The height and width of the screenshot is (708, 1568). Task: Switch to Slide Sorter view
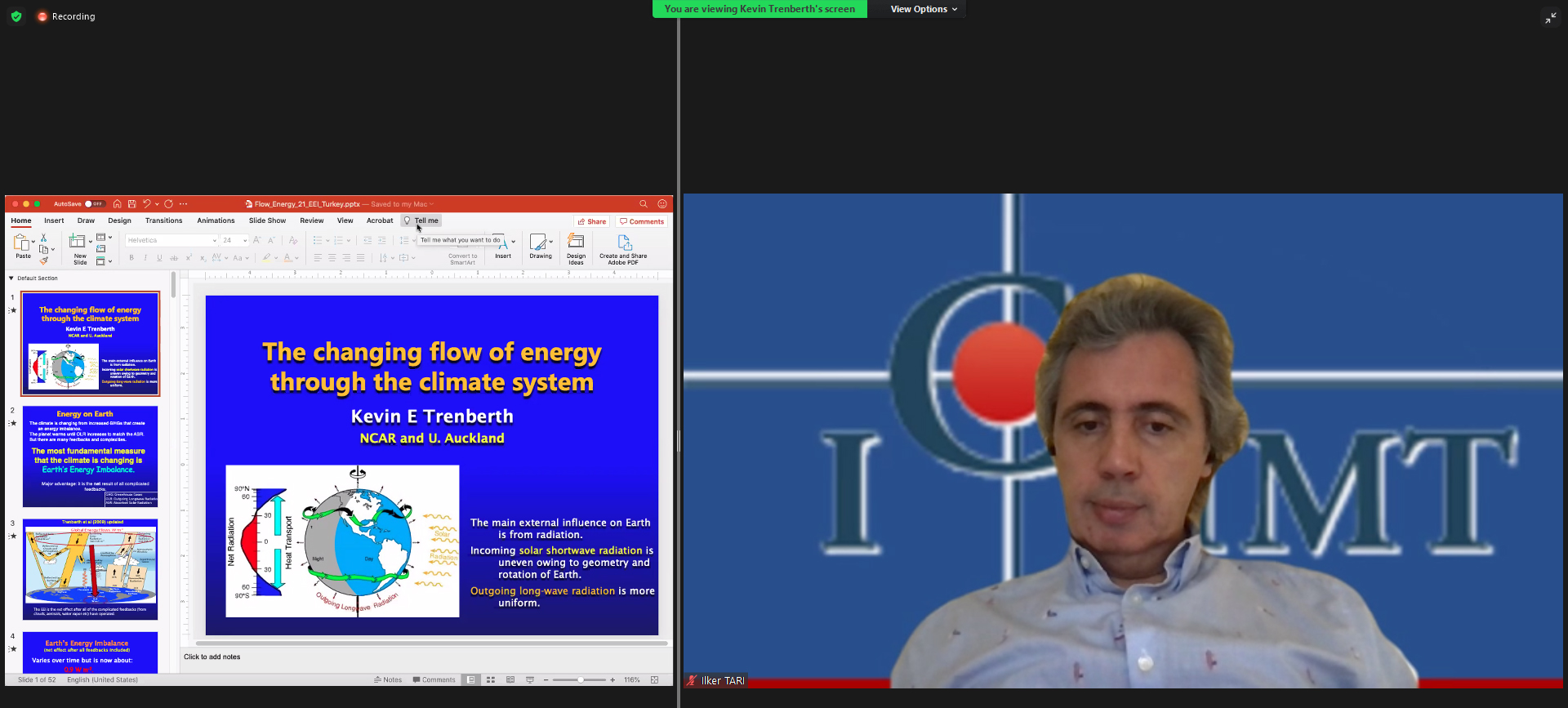tap(491, 679)
